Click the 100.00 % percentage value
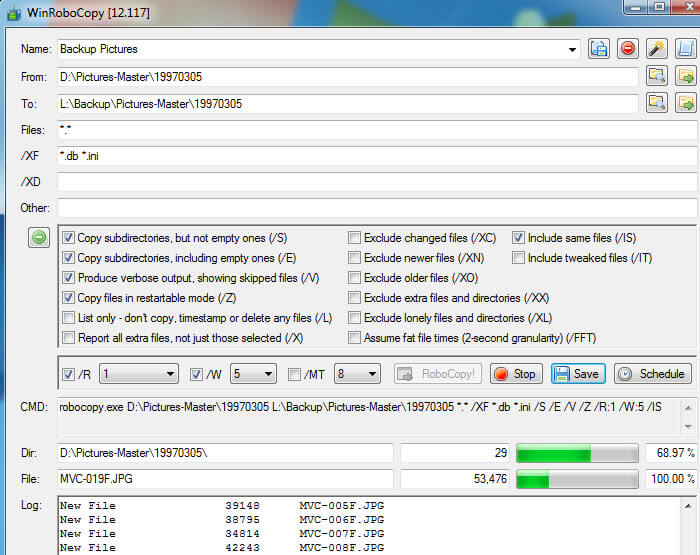The image size is (700, 555). point(671,479)
